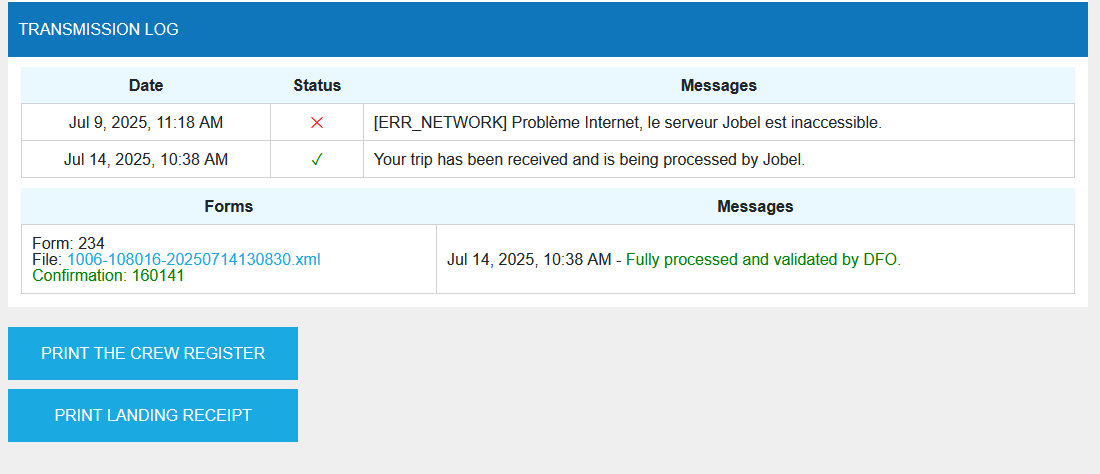Open the 1006-108016-20250714130830.xml file link
Screen dimensions: 1100x474
click(x=193, y=259)
